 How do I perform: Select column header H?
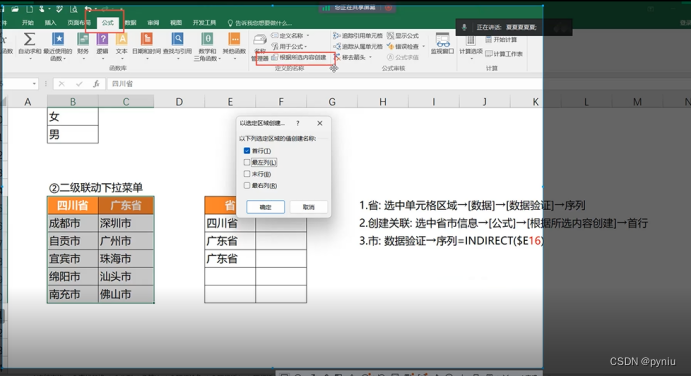coord(383,102)
